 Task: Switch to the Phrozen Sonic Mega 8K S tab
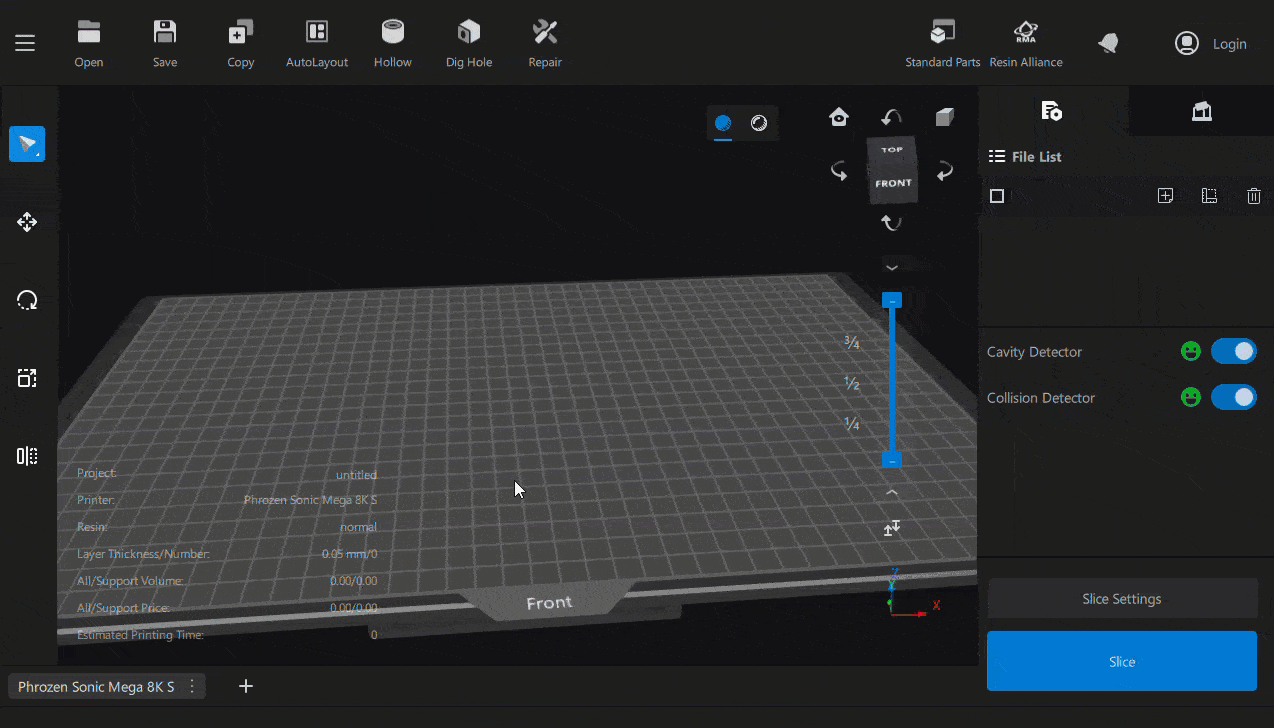[x=96, y=686]
